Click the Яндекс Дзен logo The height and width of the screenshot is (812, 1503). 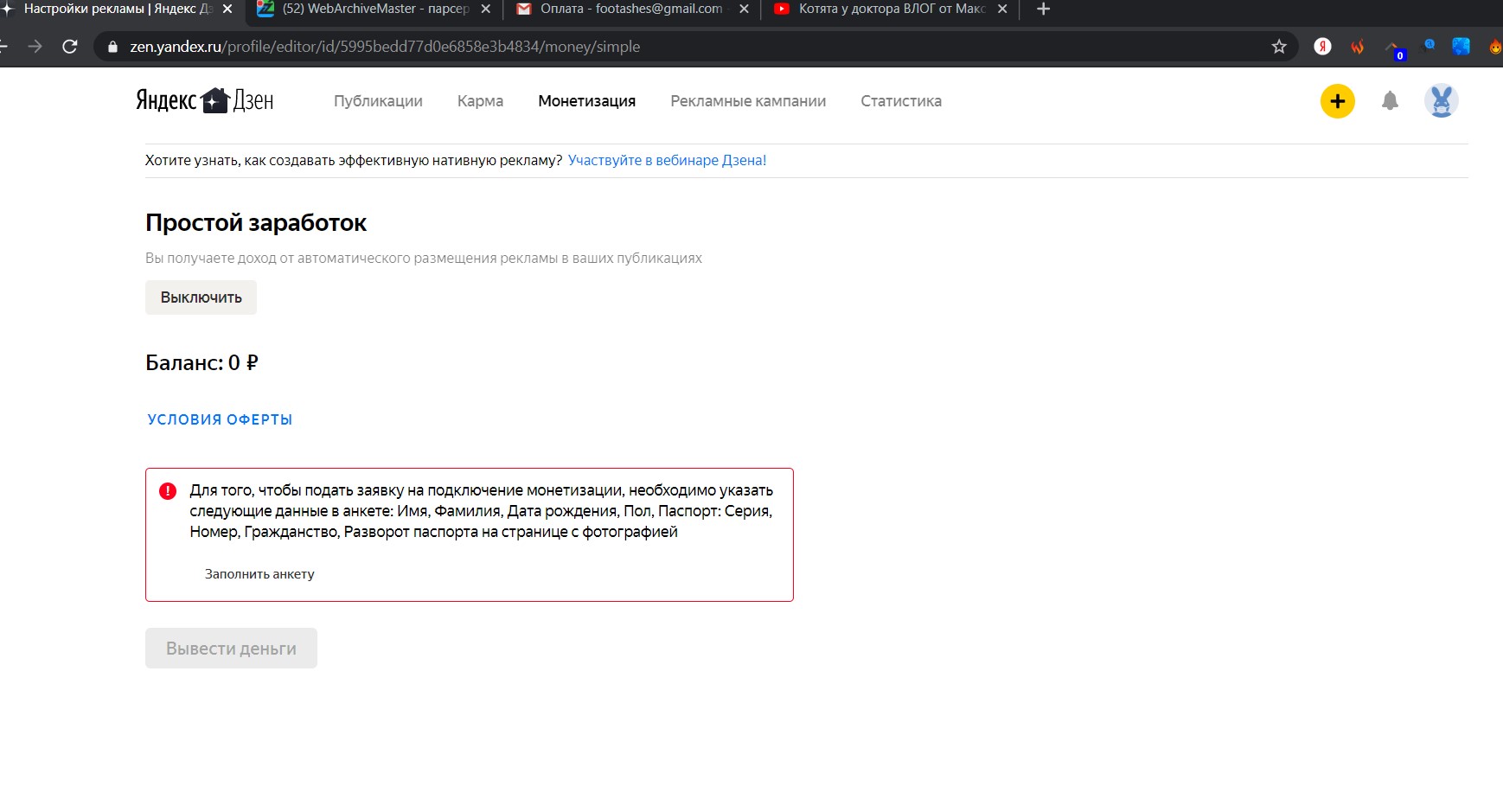[x=205, y=100]
